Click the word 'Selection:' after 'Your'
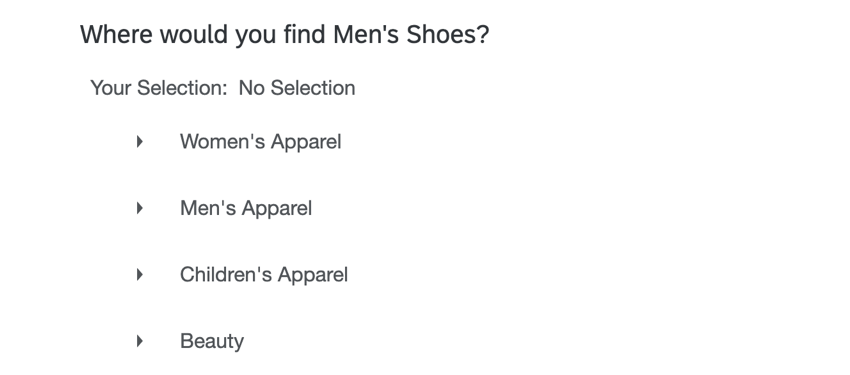Screen dimensions: 850x375 tap(182, 88)
